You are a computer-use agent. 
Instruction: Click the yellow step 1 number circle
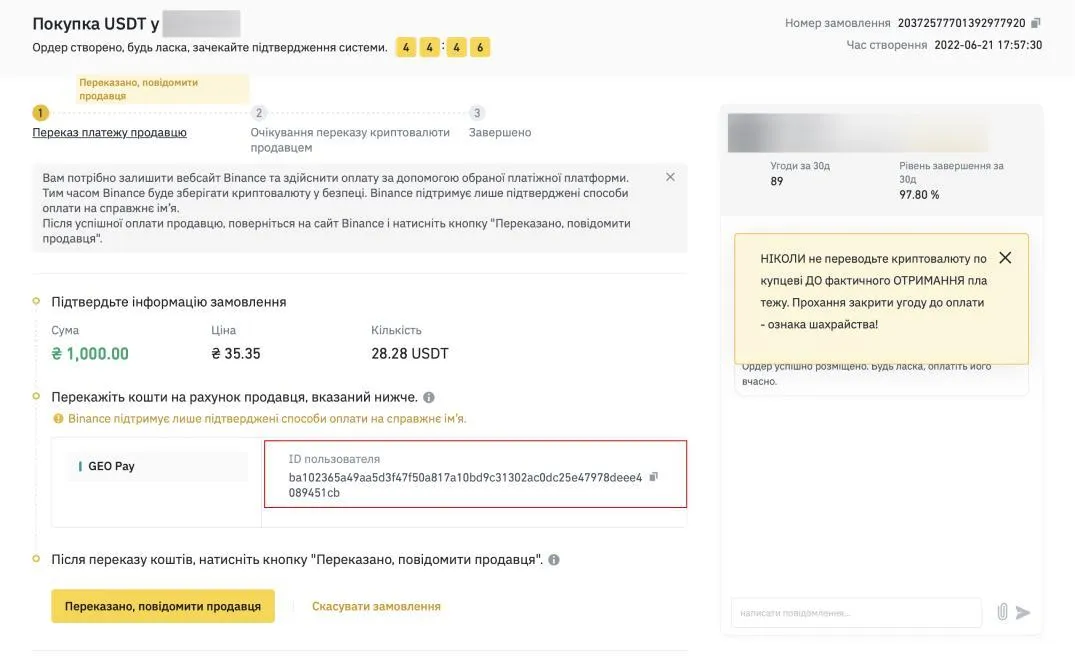coord(40,113)
